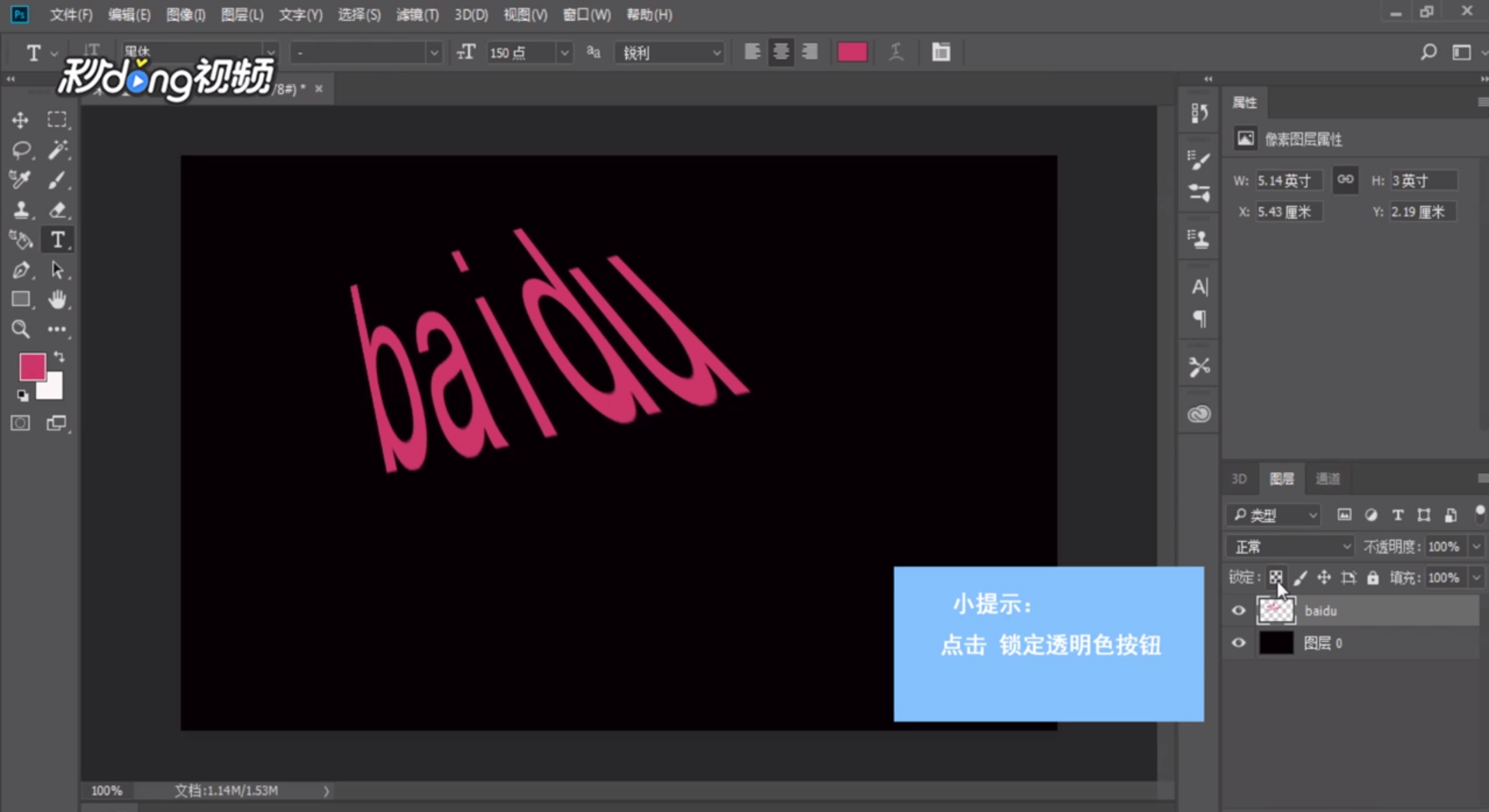Click the font size field 150 点
The width and height of the screenshot is (1489, 812).
click(x=521, y=53)
